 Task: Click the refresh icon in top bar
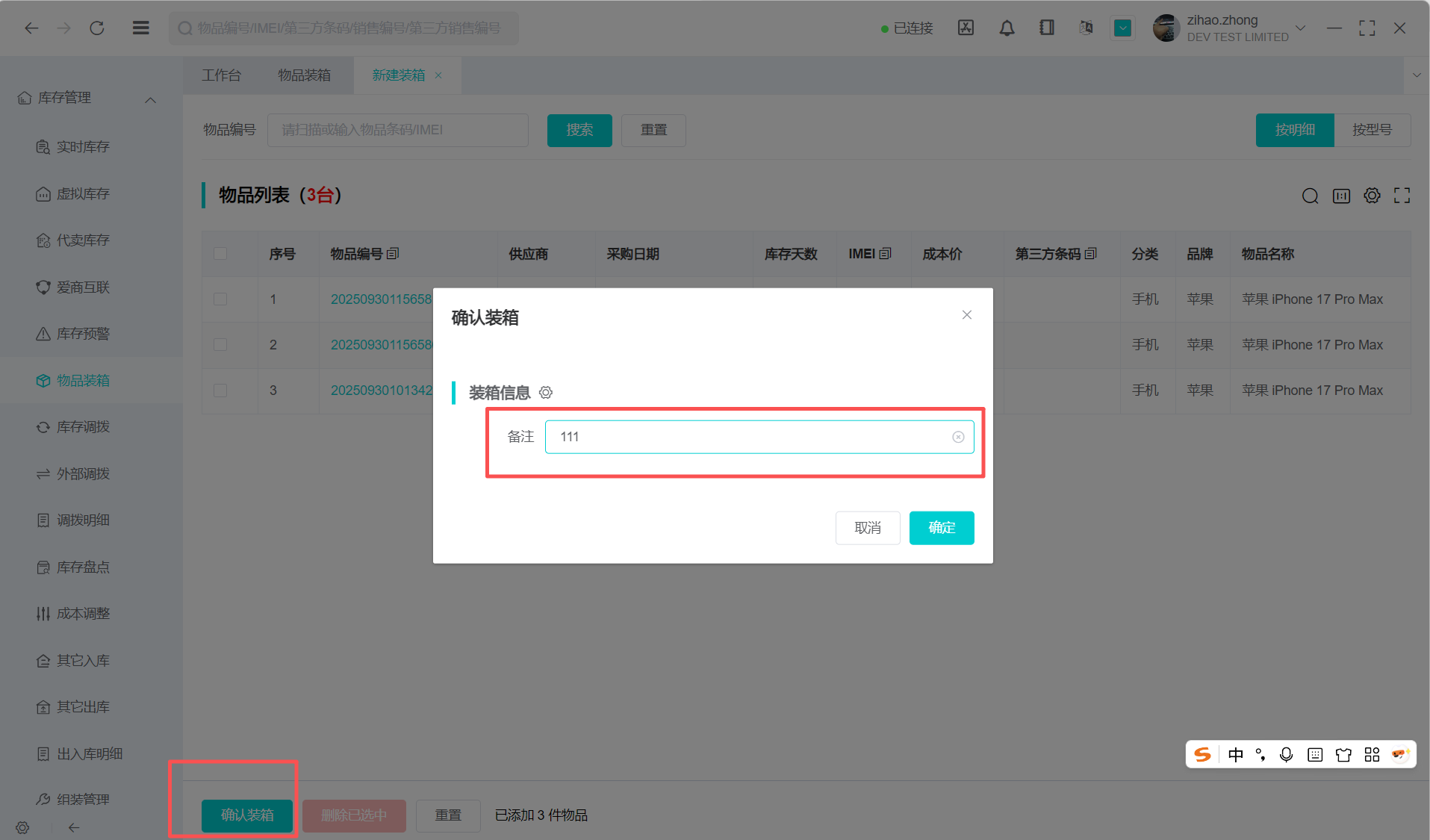click(x=97, y=28)
